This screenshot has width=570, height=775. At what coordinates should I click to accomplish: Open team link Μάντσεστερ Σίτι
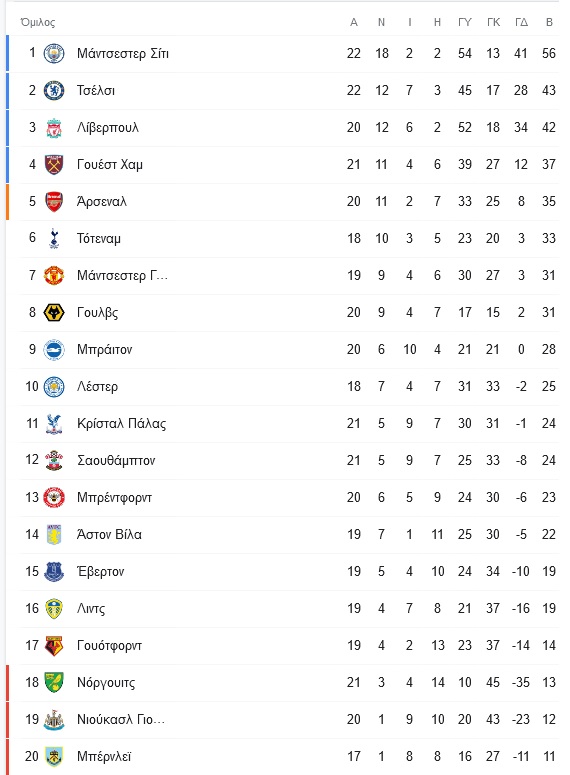[x=123, y=53]
